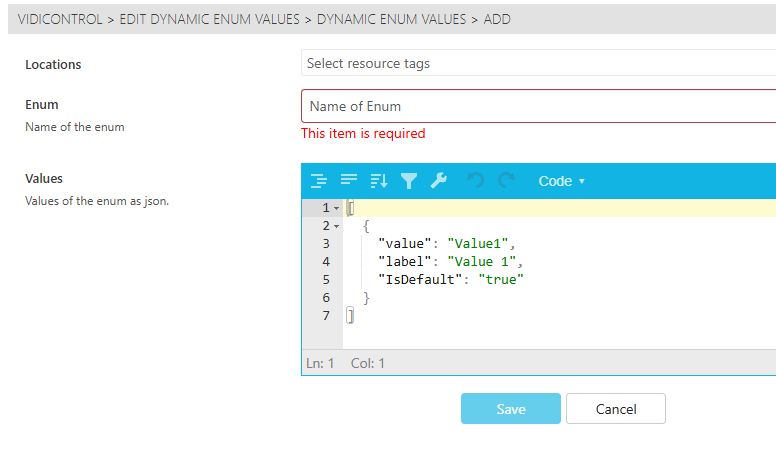
Task: Open the Code mode dropdown
Action: [561, 181]
